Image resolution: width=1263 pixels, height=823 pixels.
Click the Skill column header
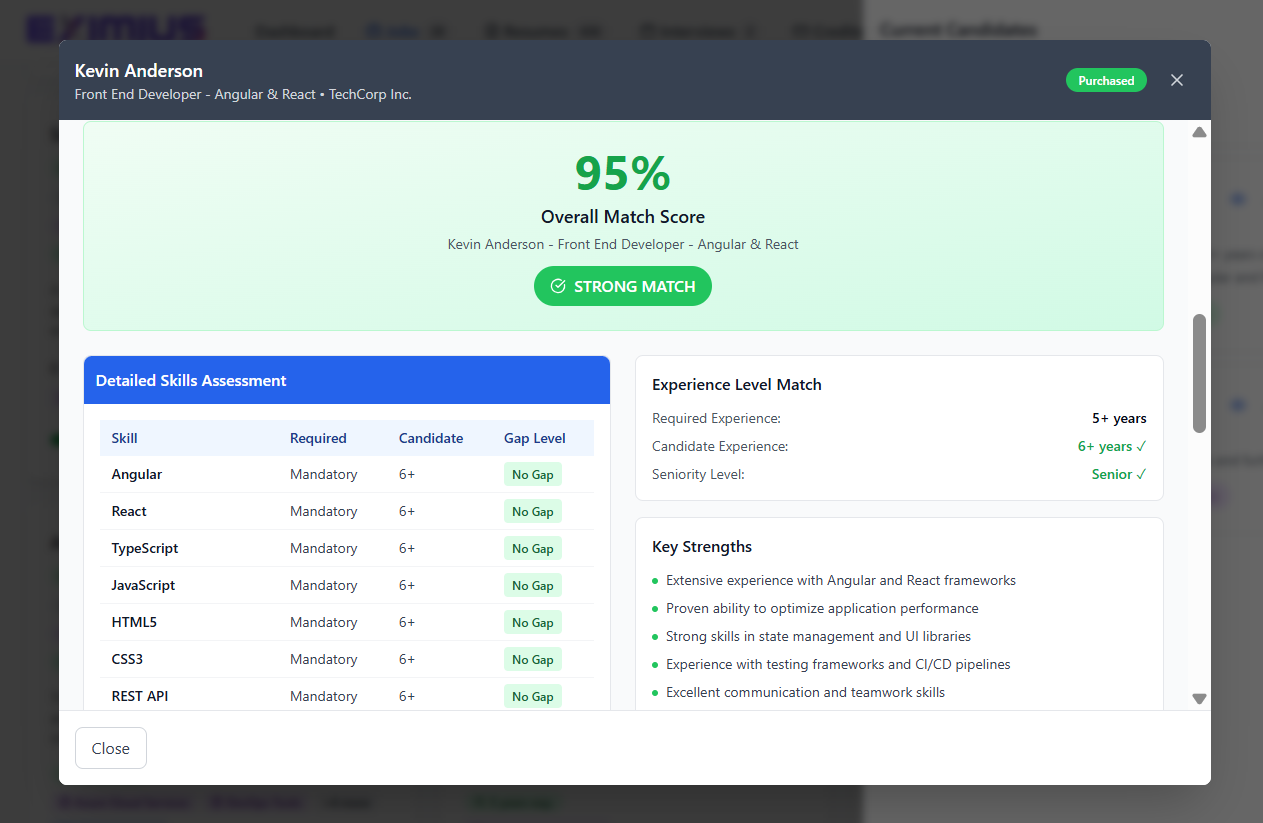(125, 438)
